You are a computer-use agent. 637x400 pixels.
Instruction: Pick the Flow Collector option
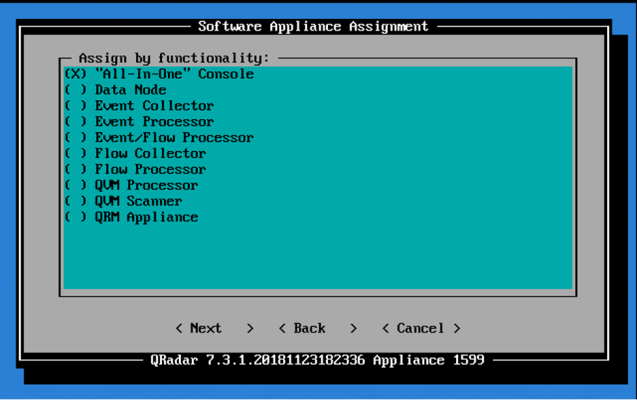[135, 153]
